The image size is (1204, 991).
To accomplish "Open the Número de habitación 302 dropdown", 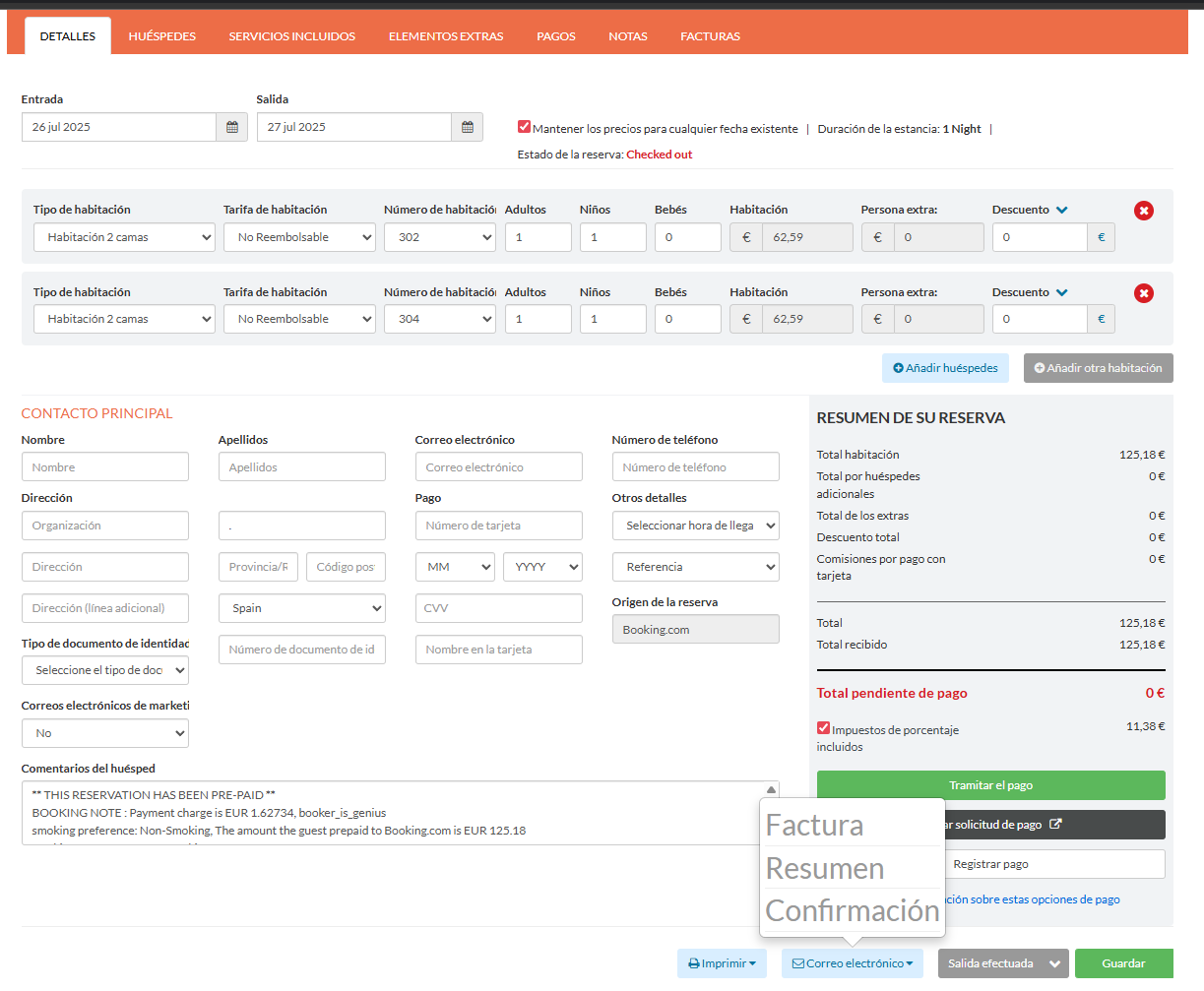I will (x=440, y=237).
